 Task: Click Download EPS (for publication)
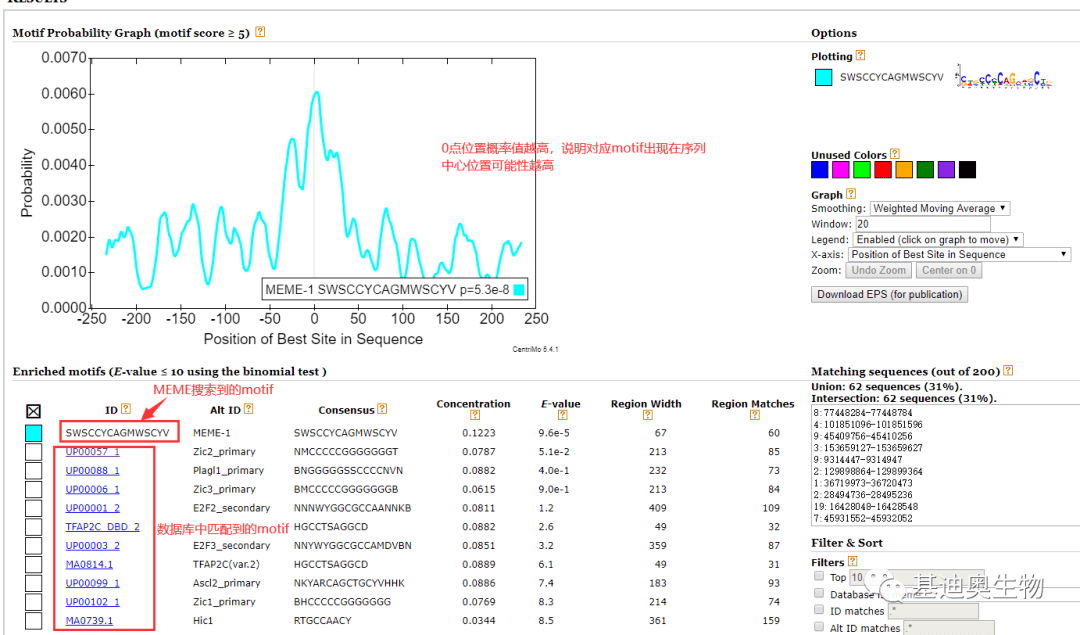point(889,294)
